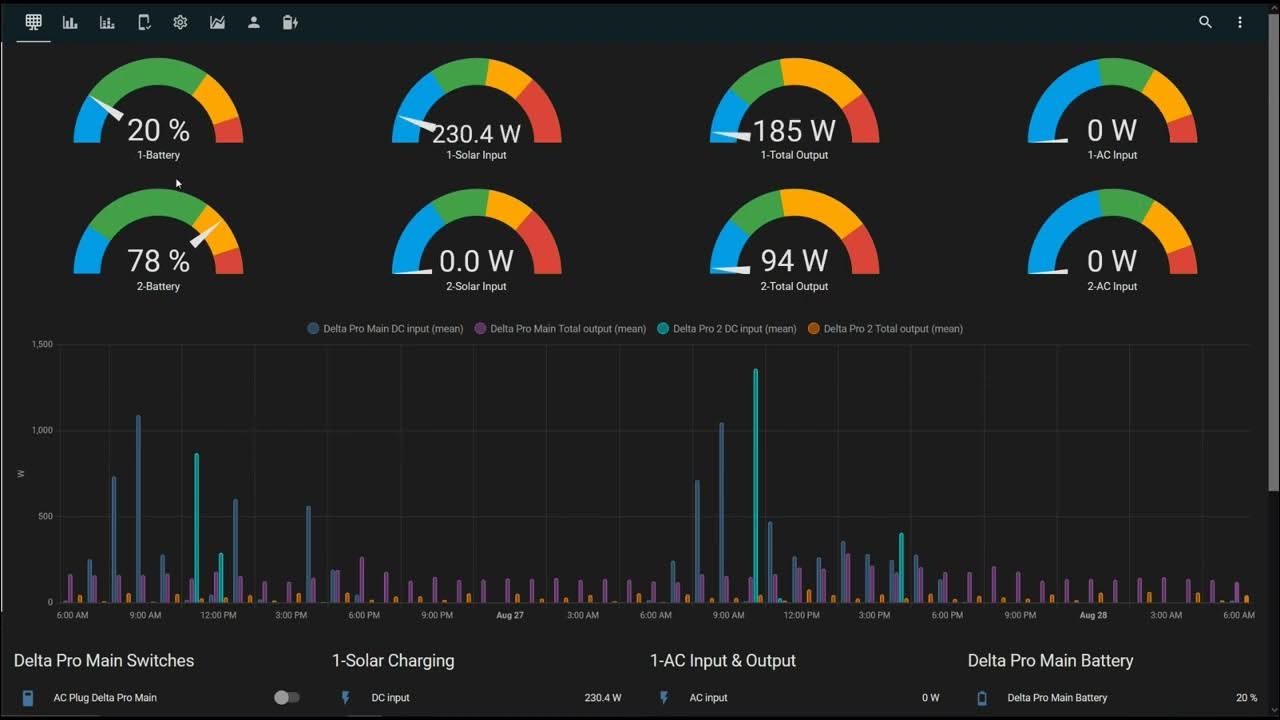This screenshot has height=720, width=1280.
Task: Open the DC input row label
Action: 390,698
